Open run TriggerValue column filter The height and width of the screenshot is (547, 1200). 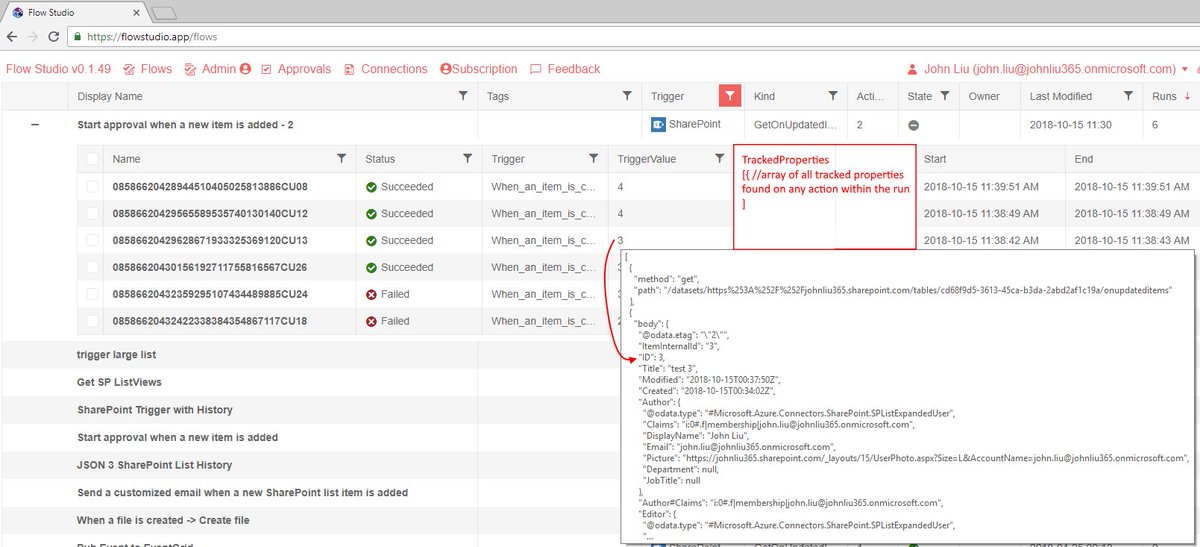tap(720, 159)
